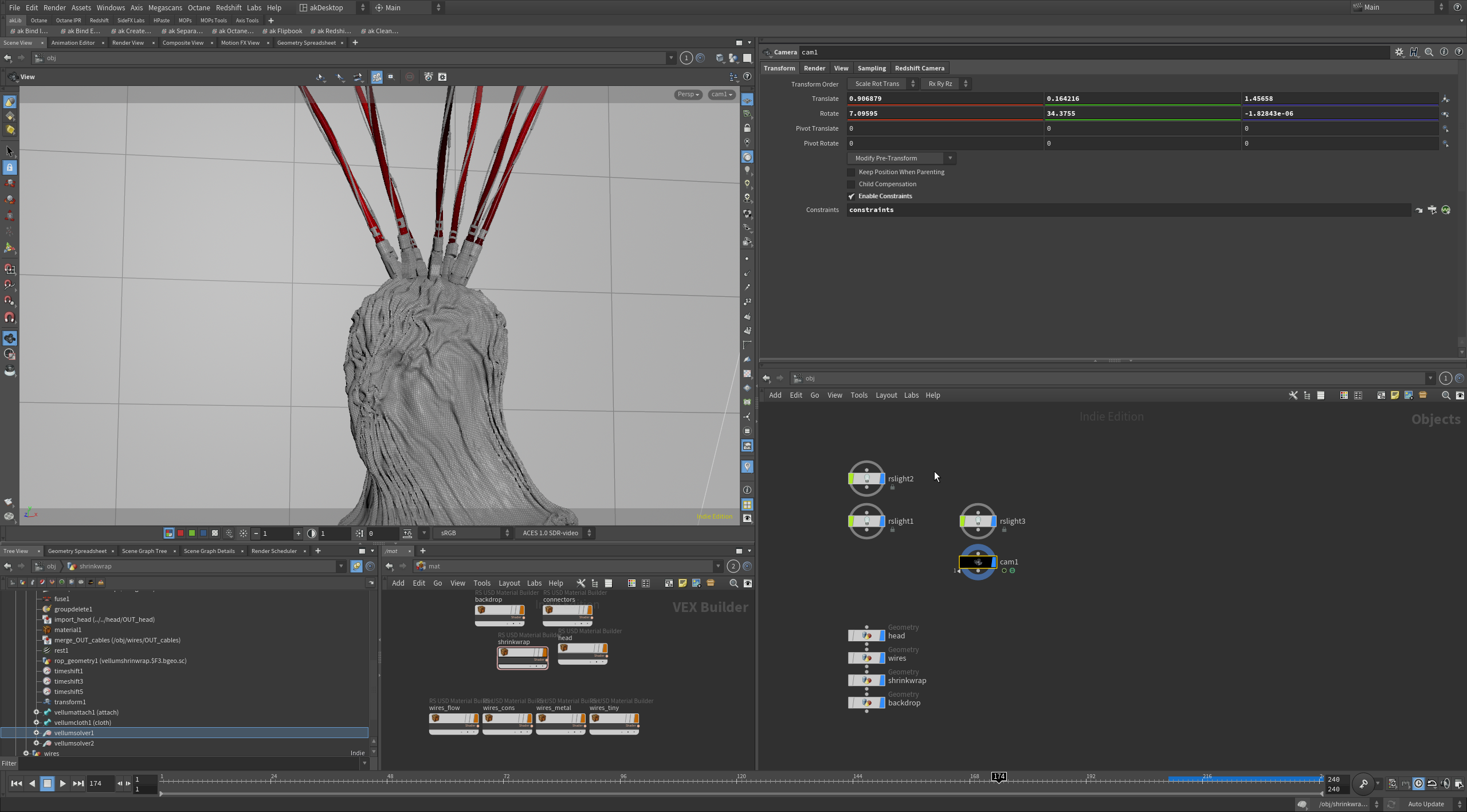The height and width of the screenshot is (812, 1467).
Task: Open the Persp viewport menu
Action: 688,95
